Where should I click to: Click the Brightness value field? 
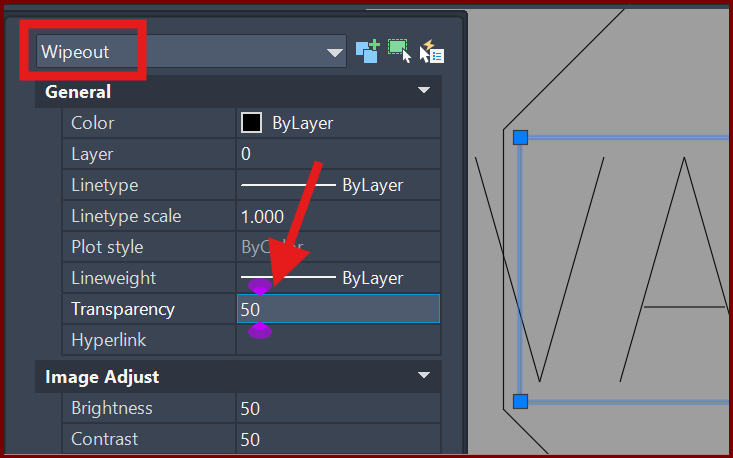pyautogui.click(x=337, y=408)
